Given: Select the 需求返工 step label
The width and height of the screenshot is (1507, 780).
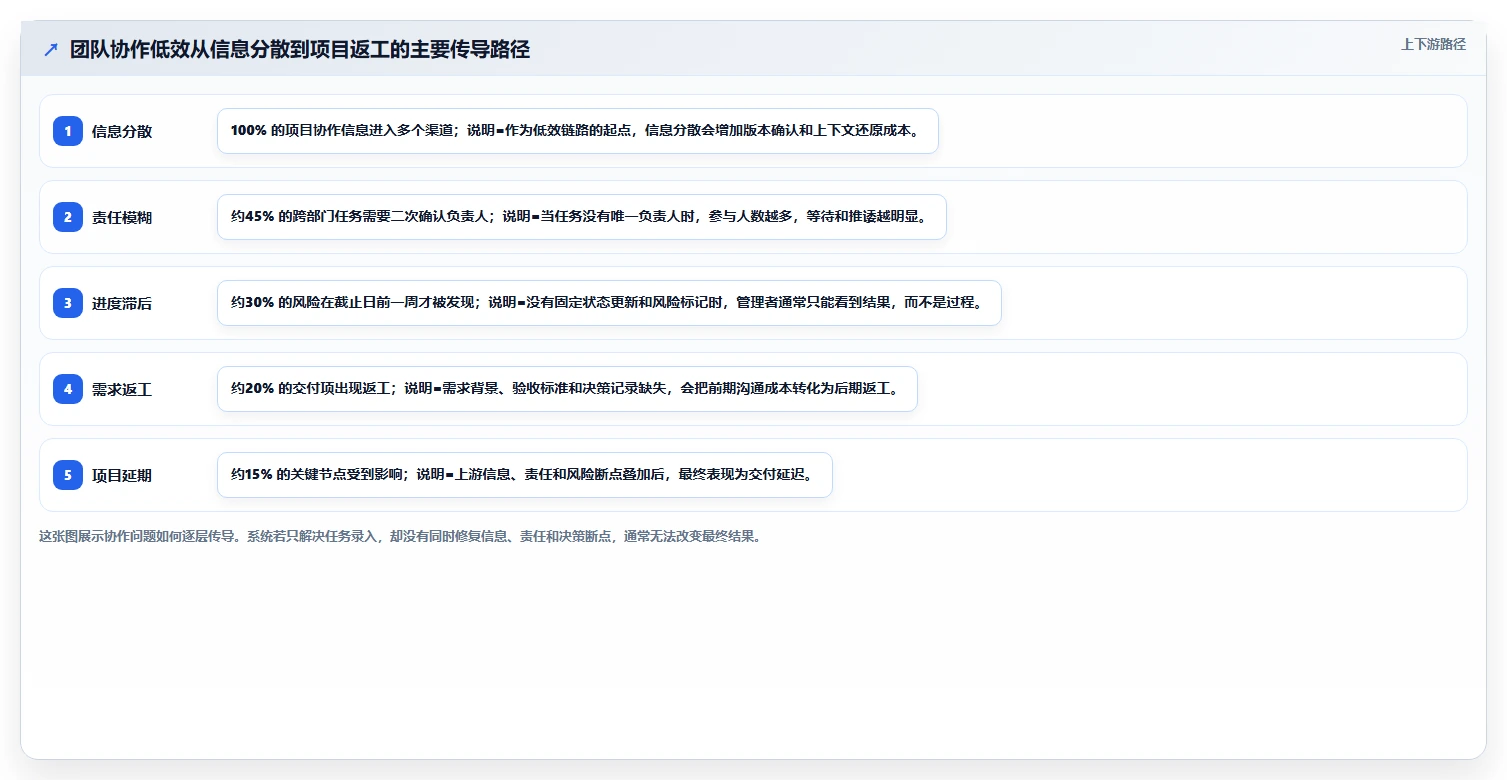Looking at the screenshot, I should tap(122, 389).
